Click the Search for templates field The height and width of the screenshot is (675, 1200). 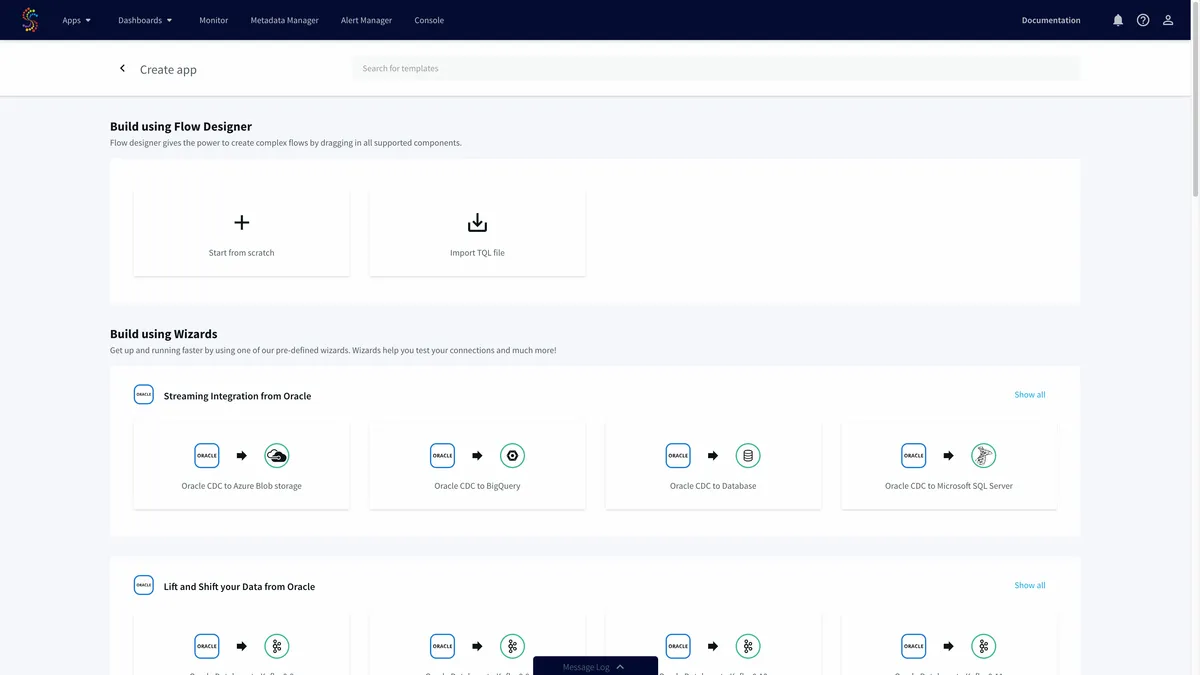tap(715, 69)
